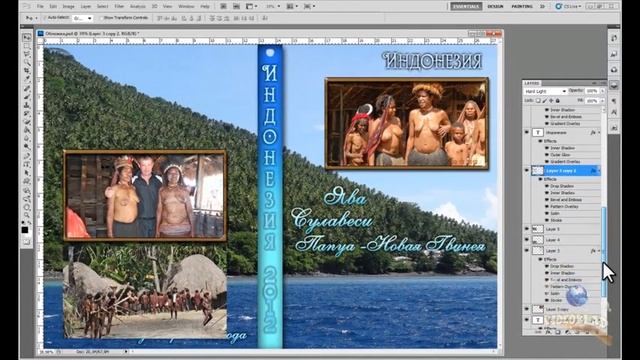
Task: Select the Rectangular Marquee tool
Action: [27, 46]
